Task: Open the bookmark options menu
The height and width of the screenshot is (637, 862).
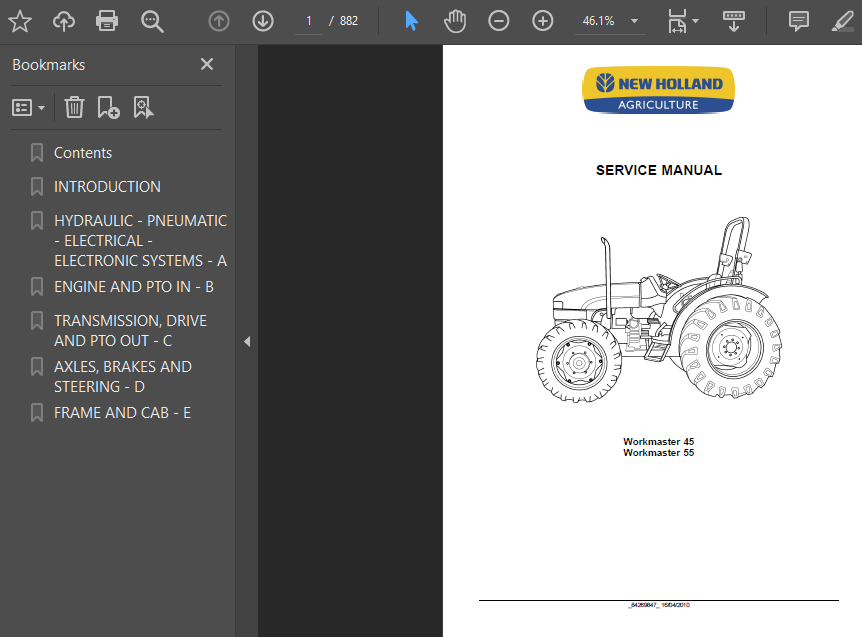Action: (x=30, y=107)
